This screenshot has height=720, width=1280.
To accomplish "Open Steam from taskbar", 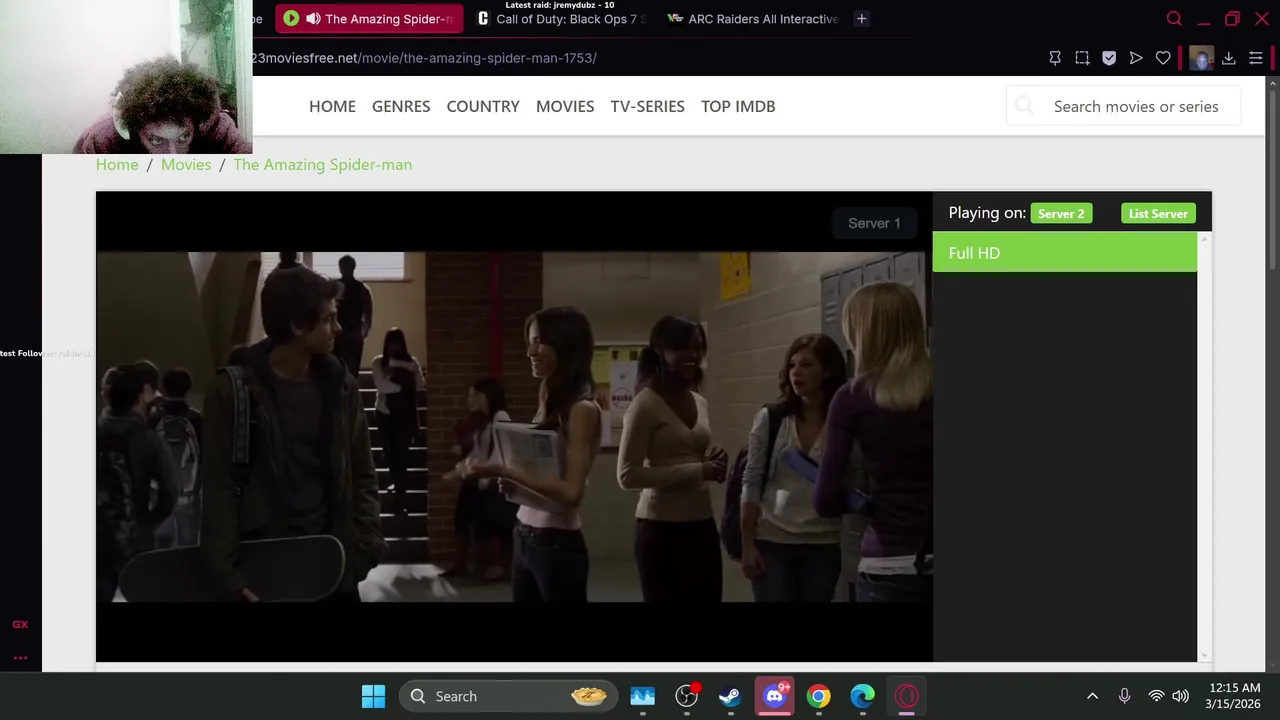I will click(730, 696).
